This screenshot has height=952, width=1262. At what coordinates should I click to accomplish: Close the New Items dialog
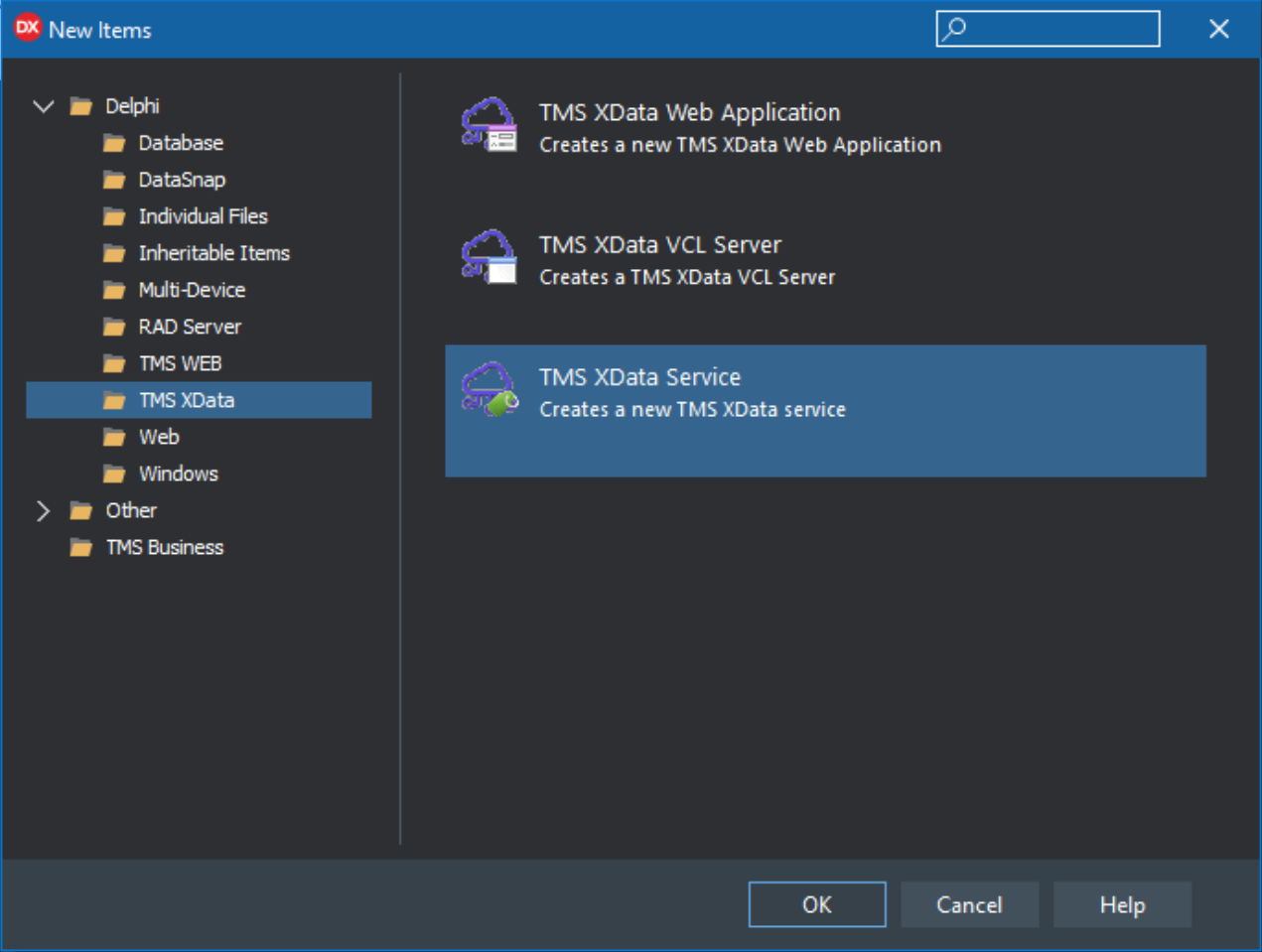[x=1219, y=29]
